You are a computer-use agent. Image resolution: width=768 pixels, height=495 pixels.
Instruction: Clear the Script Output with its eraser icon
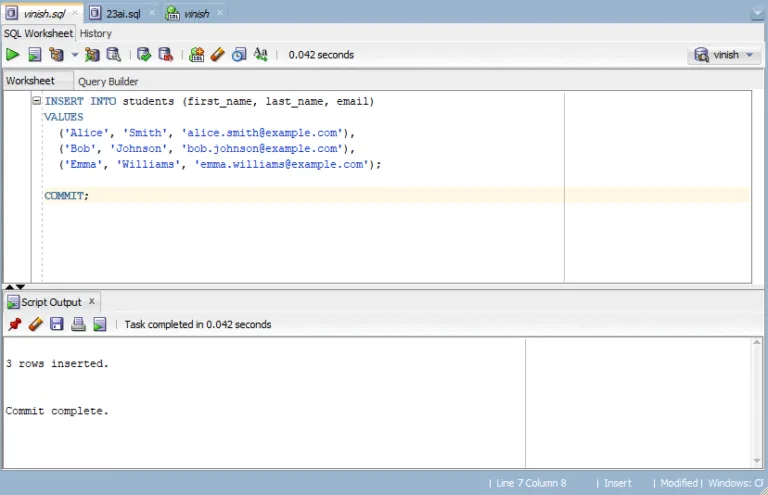(36, 324)
